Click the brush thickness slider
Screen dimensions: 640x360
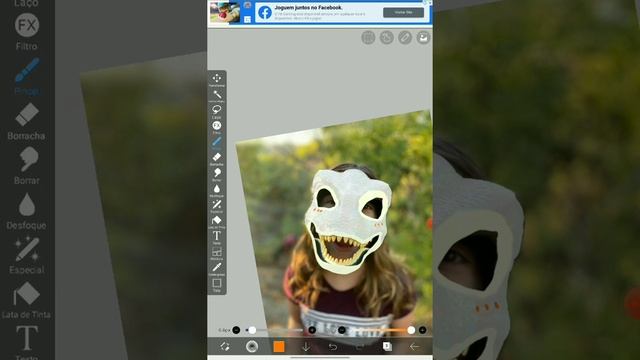pyautogui.click(x=274, y=330)
